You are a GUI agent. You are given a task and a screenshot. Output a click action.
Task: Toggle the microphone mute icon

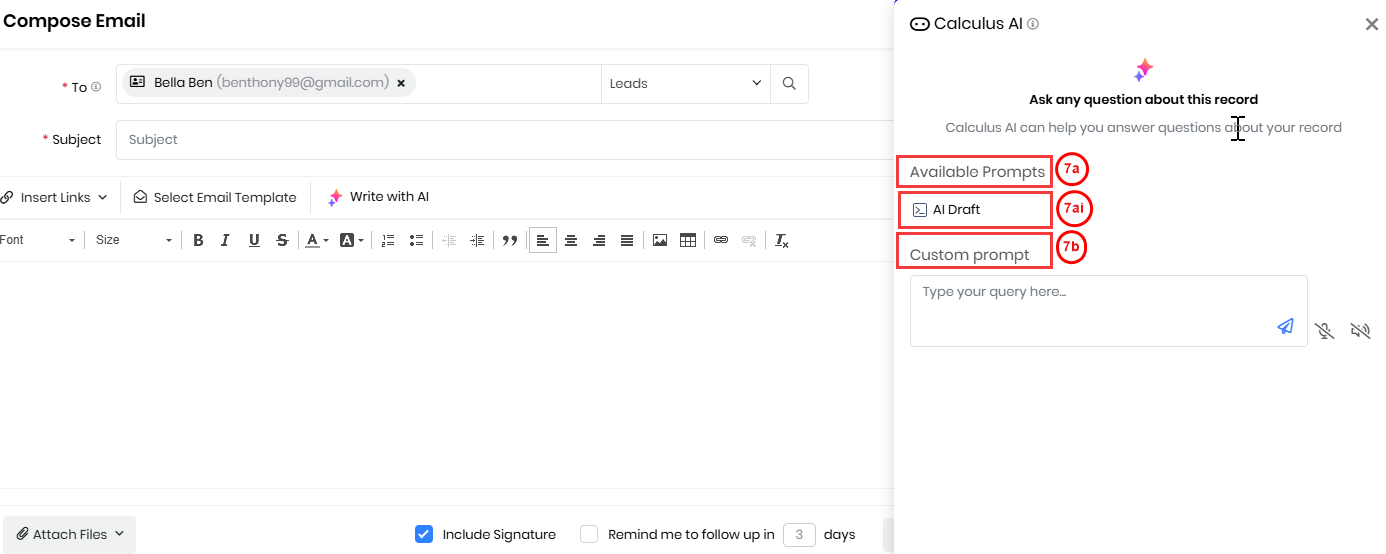(x=1325, y=331)
